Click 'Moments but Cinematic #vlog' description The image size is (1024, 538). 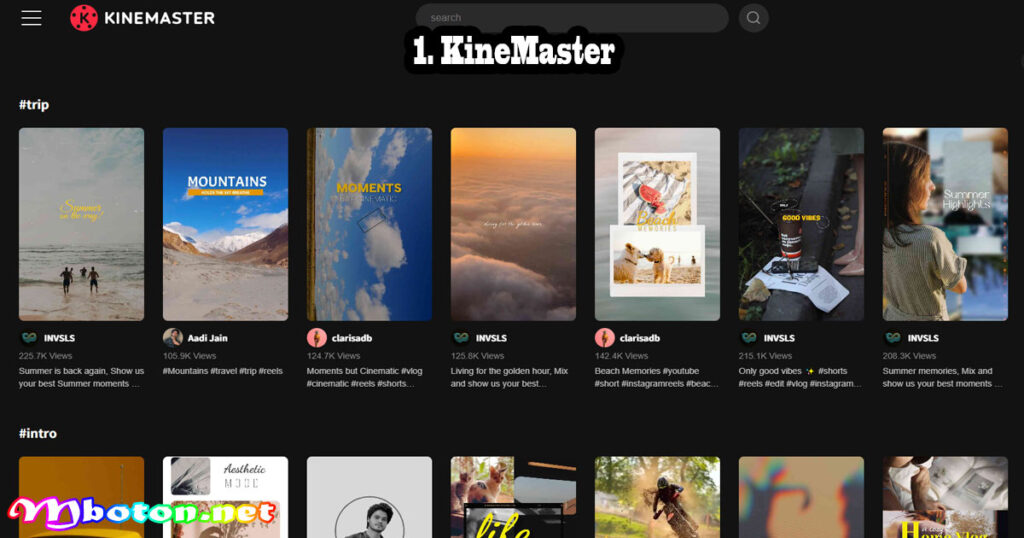click(x=365, y=377)
